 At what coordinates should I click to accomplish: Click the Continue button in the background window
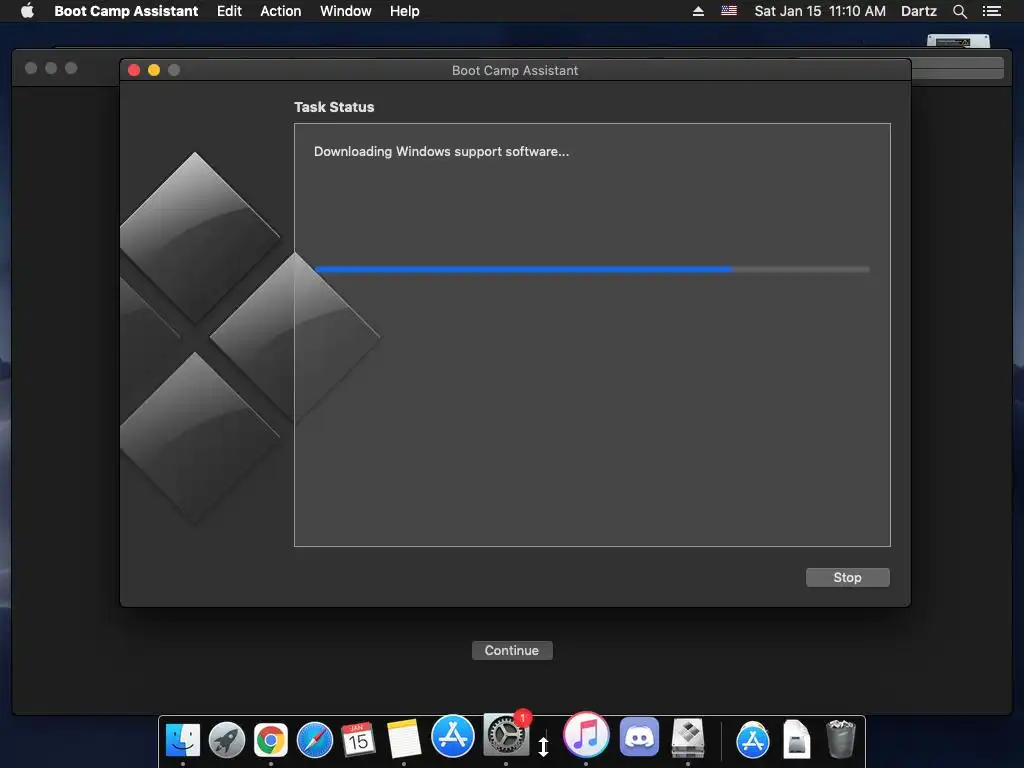[x=512, y=650]
